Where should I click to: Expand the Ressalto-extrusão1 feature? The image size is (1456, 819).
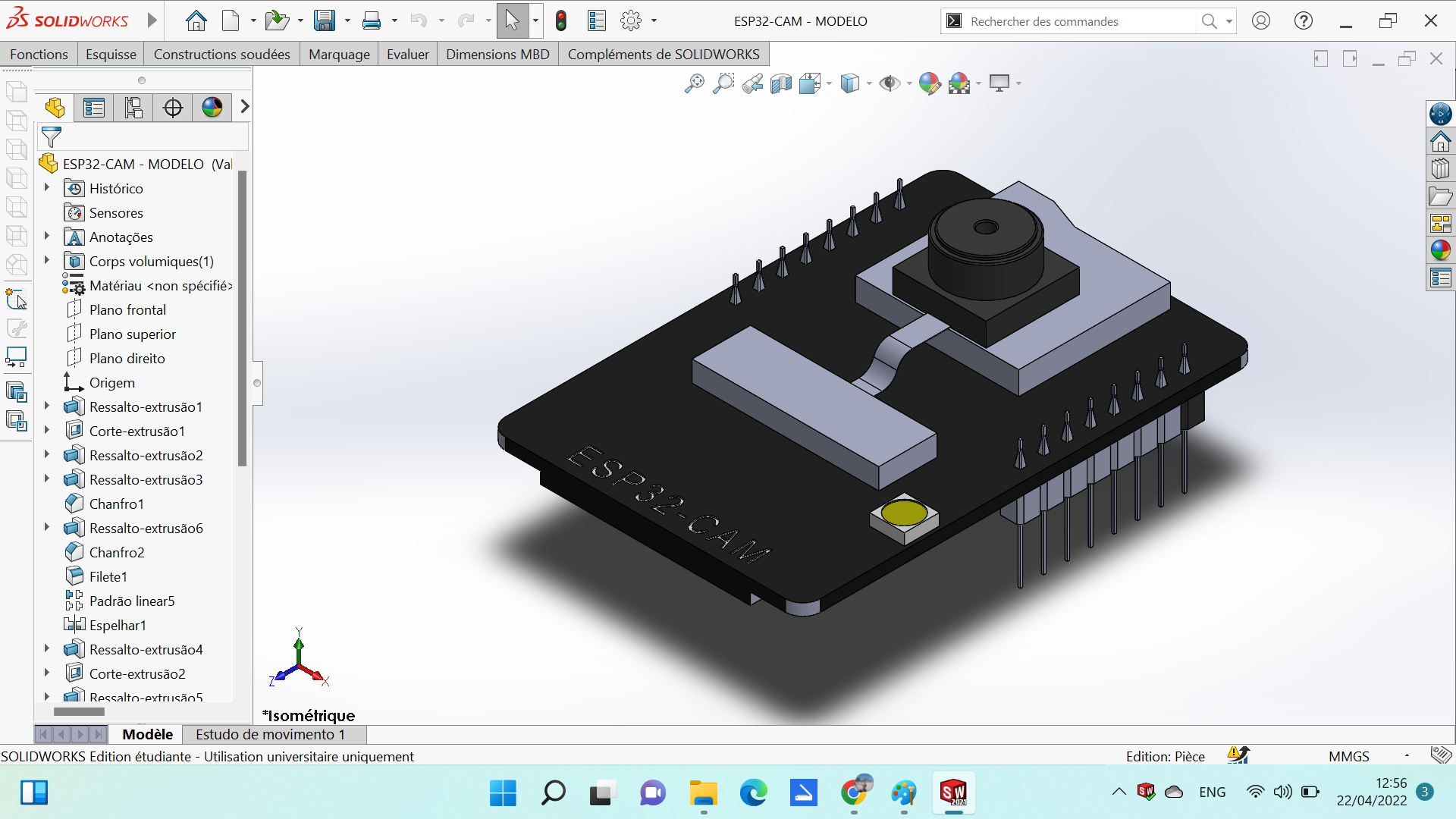point(47,406)
